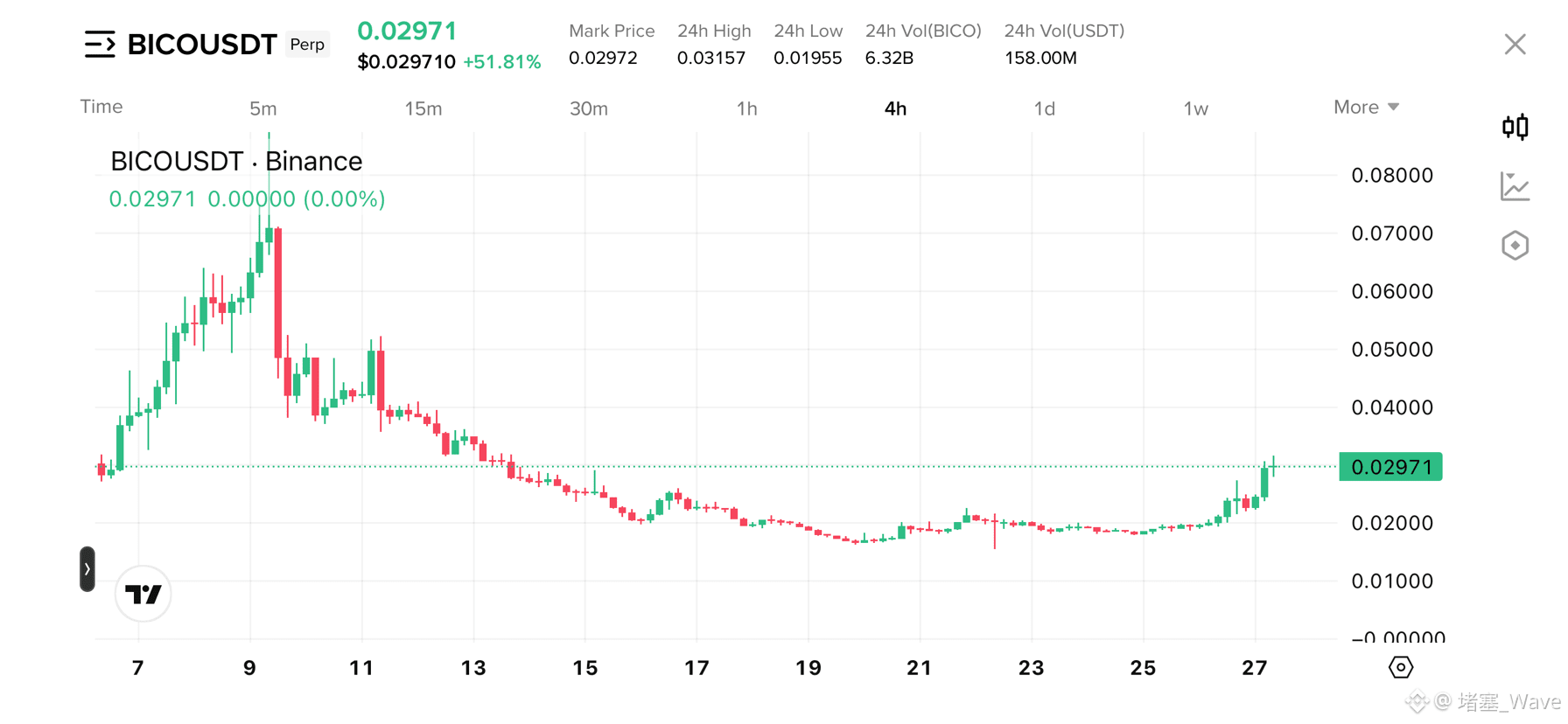Screen dimensions: 1568x724
Task: Open the More intervals dropdown
Action: (x=1366, y=108)
